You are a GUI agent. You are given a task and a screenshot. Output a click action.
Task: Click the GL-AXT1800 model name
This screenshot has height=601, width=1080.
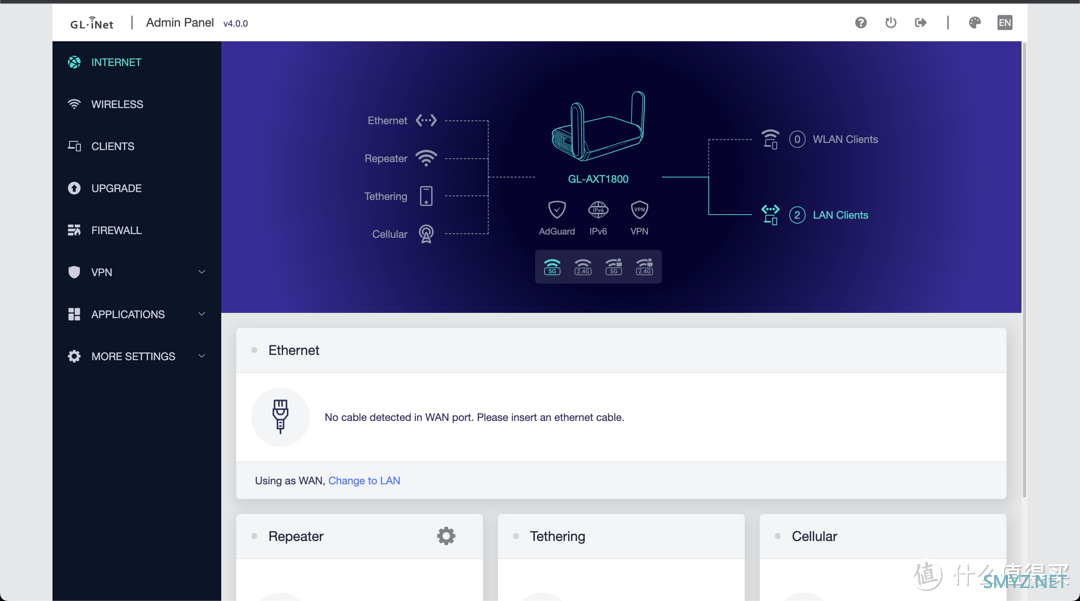[x=598, y=179]
